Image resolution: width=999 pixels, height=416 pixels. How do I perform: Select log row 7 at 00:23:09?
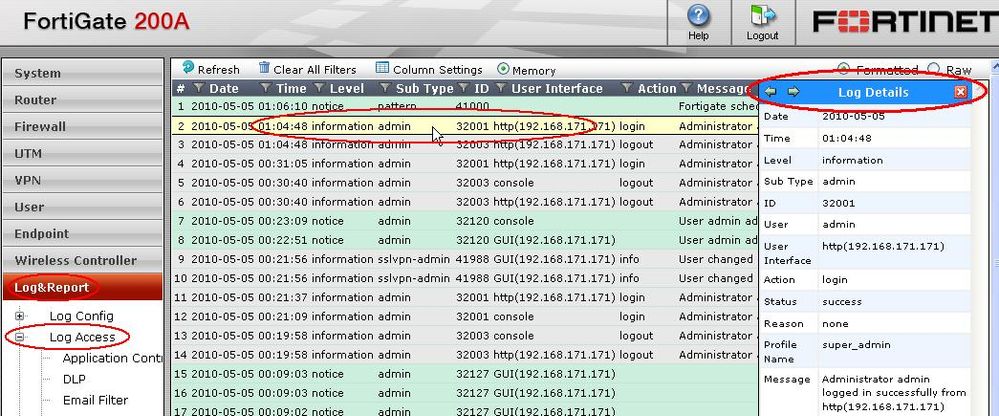[465, 221]
